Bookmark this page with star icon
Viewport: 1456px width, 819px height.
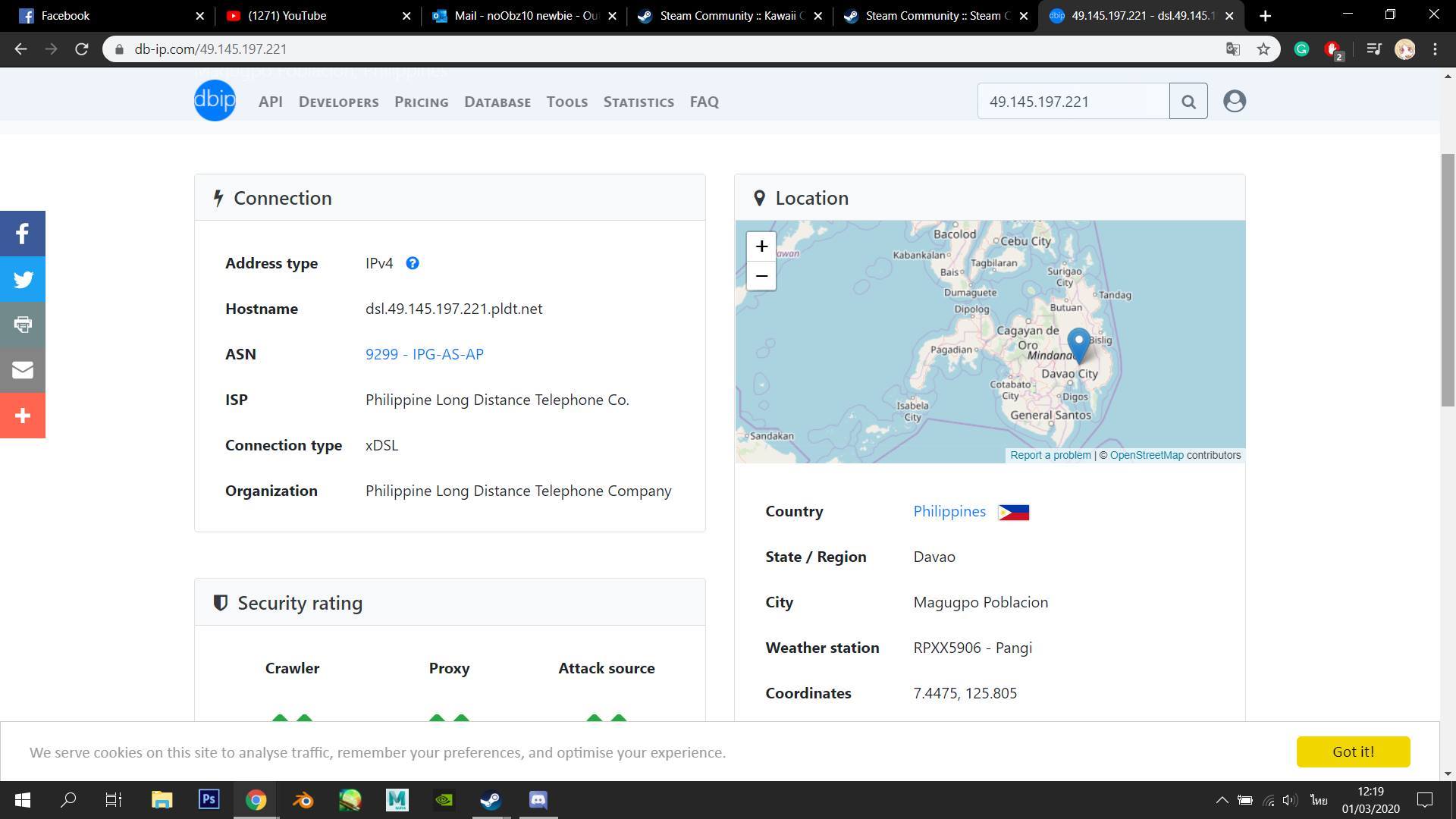tap(1263, 49)
